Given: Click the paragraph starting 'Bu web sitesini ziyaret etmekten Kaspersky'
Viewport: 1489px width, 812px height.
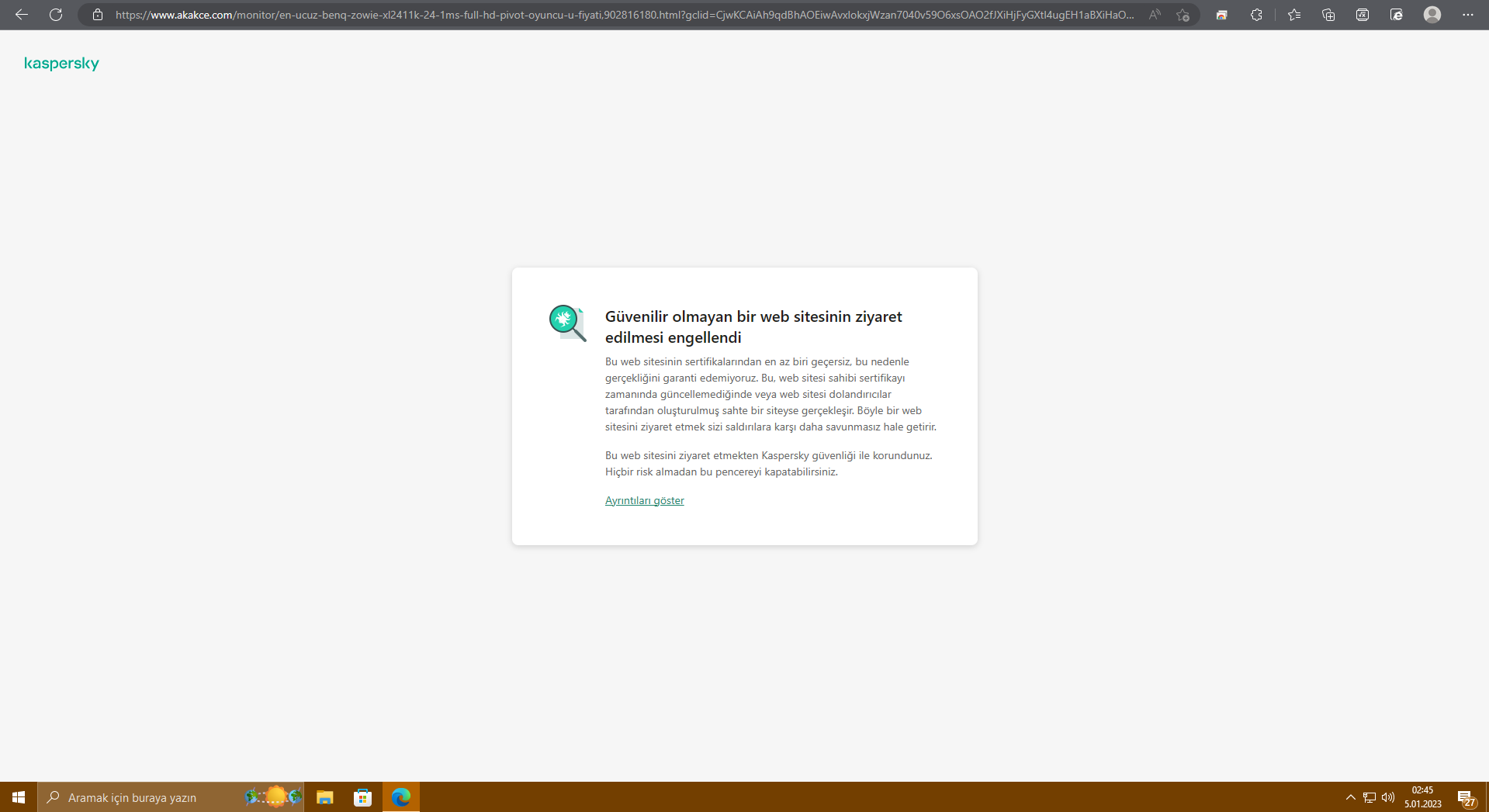Looking at the screenshot, I should 769,464.
